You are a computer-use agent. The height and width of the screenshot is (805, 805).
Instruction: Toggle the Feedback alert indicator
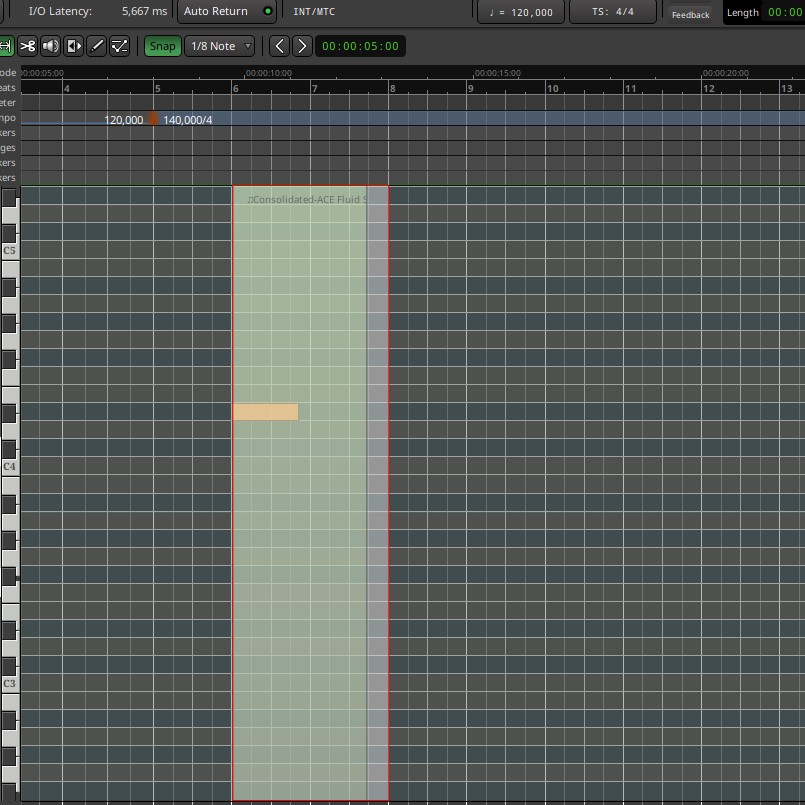point(690,13)
